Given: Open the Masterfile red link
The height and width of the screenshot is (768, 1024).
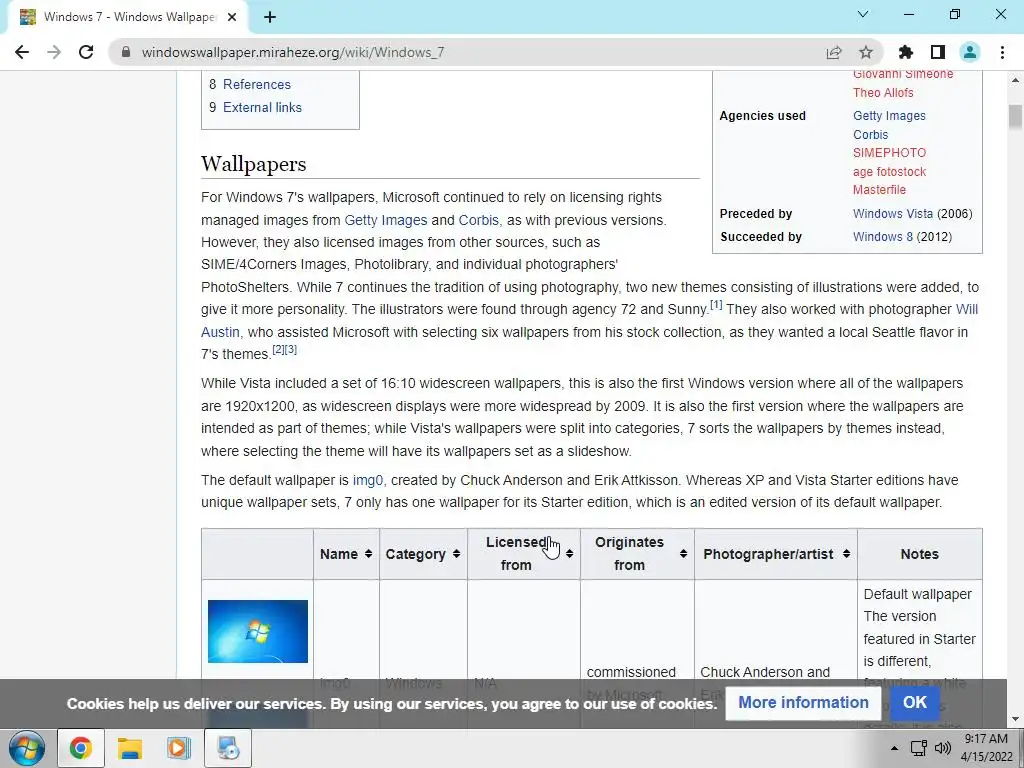Looking at the screenshot, I should [879, 190].
